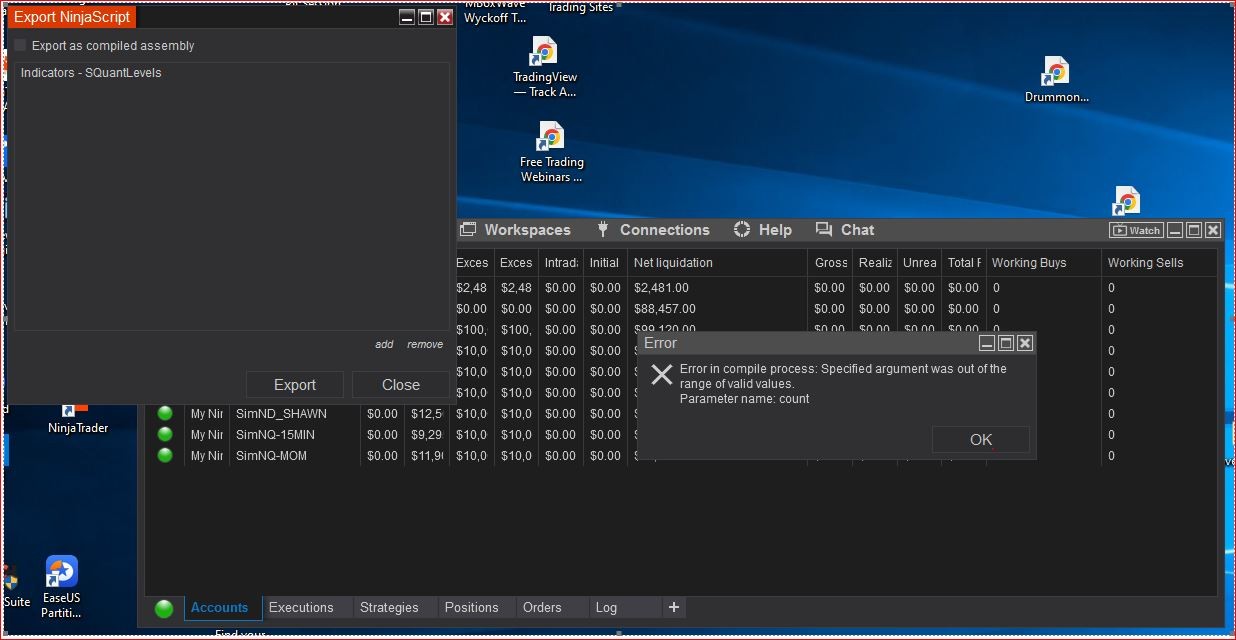The height and width of the screenshot is (640, 1236).
Task: Switch to the Positions tab
Action: tap(471, 607)
